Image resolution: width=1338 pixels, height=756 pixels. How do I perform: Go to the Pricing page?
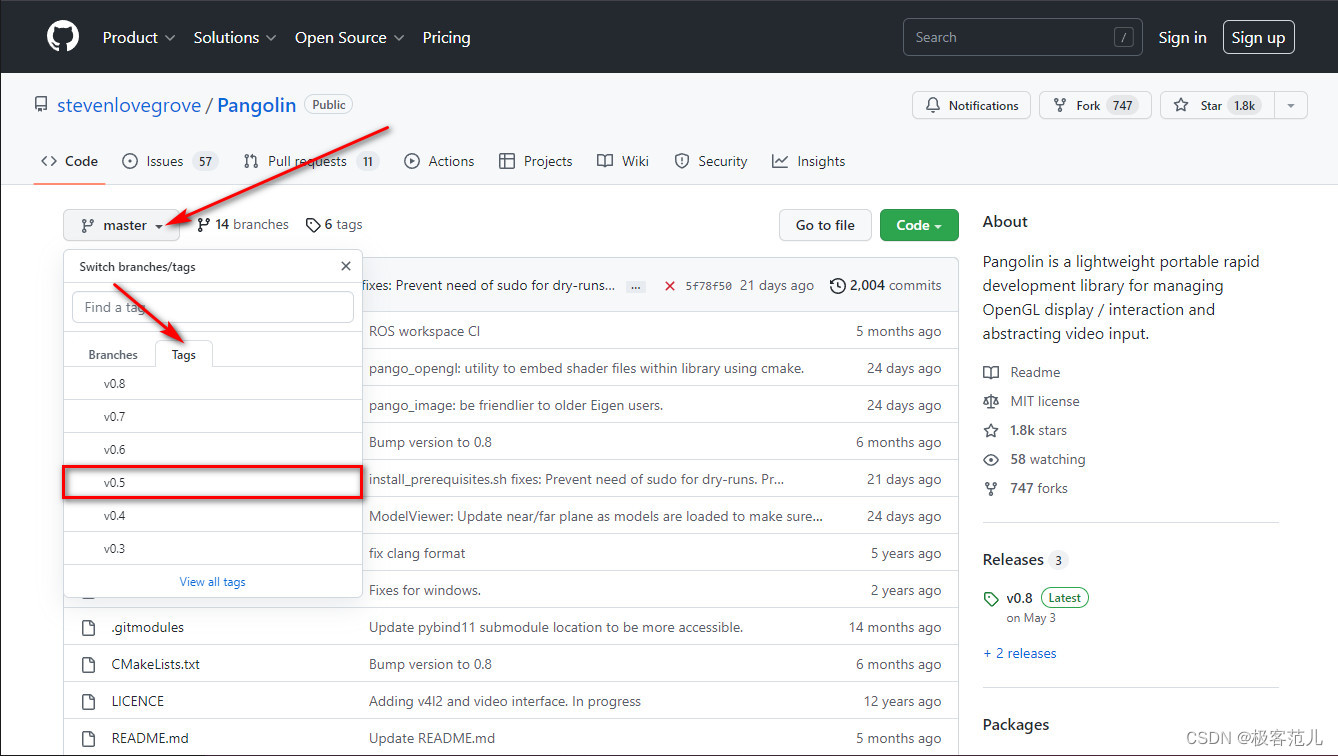(446, 37)
